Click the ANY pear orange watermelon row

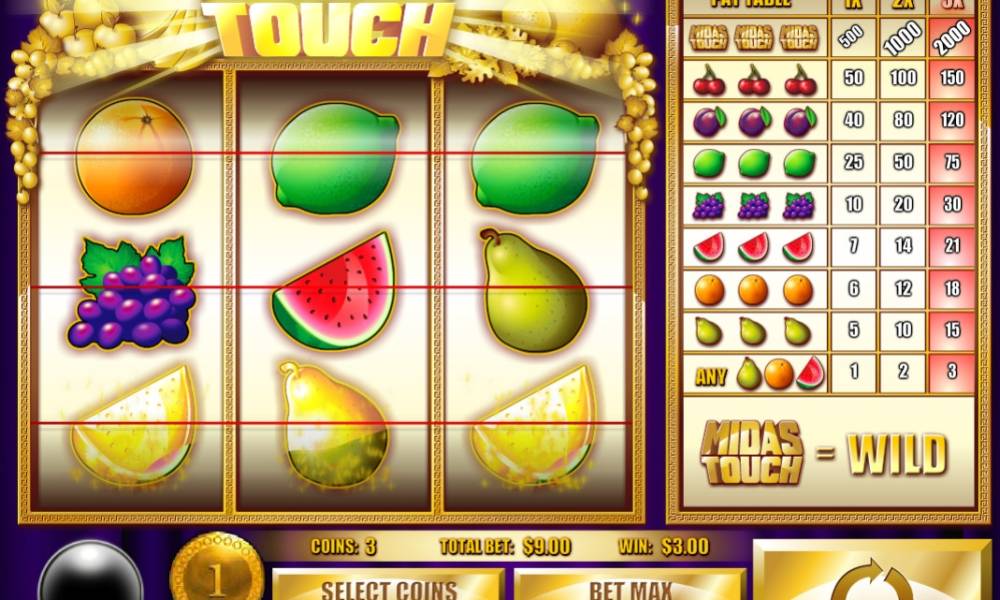click(x=828, y=373)
